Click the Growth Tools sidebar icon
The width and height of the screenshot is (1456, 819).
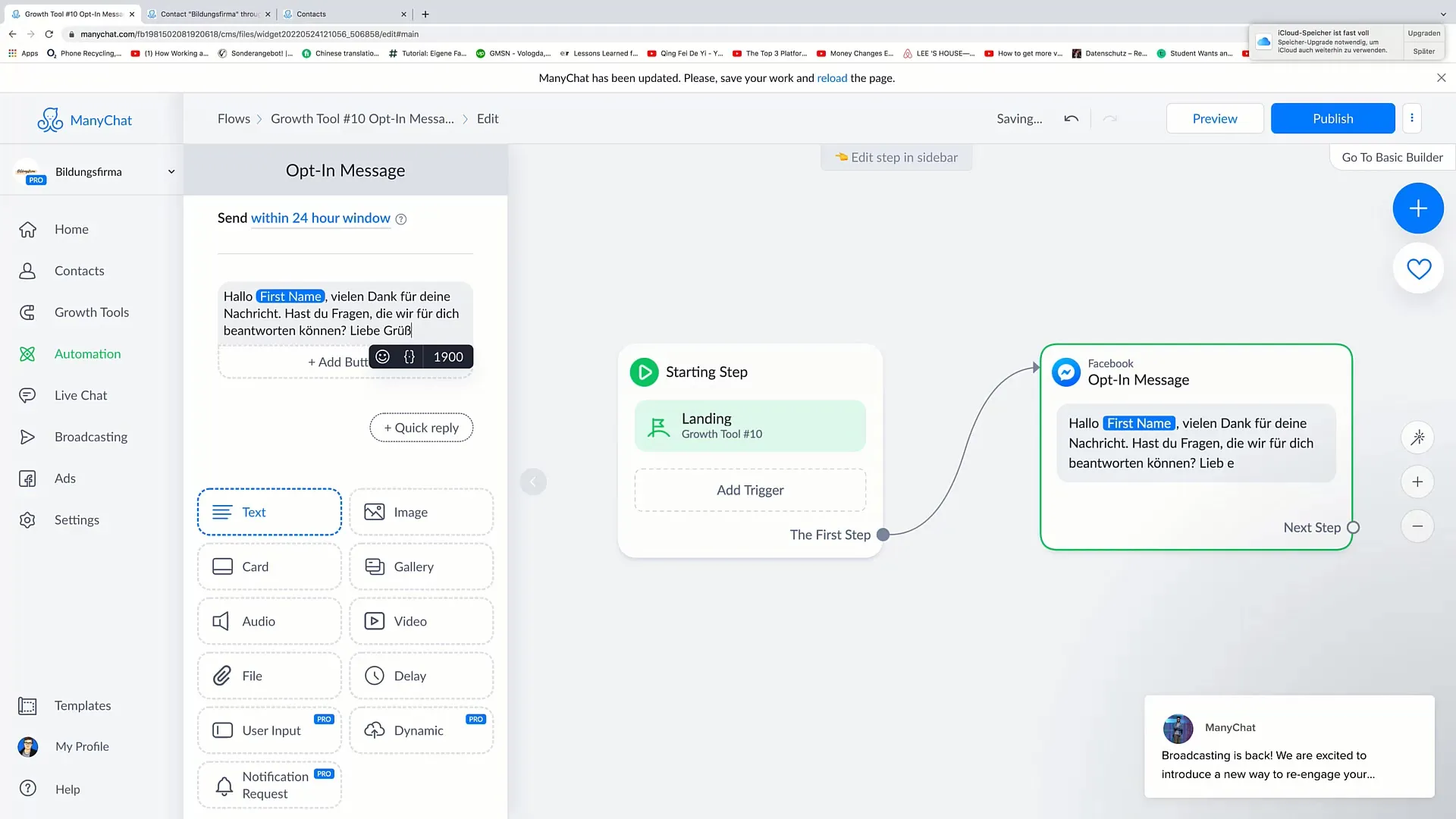click(x=27, y=311)
